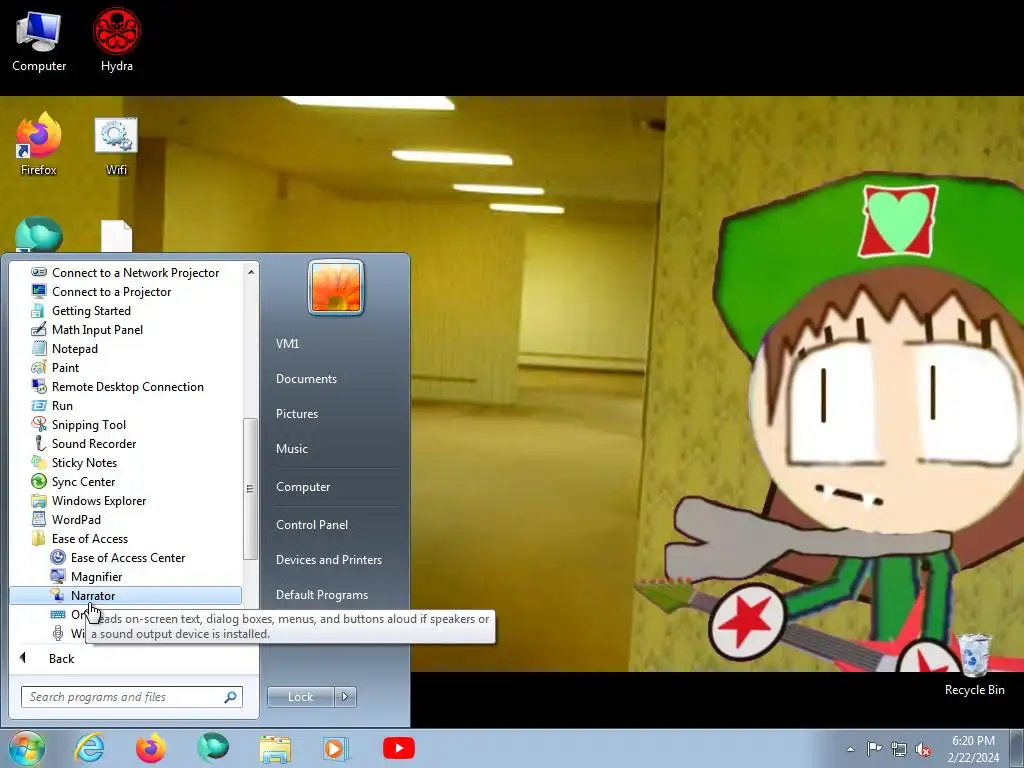Screen dimensions: 1024x768
Task: Open Windows Media Player on the taskbar
Action: [337, 748]
